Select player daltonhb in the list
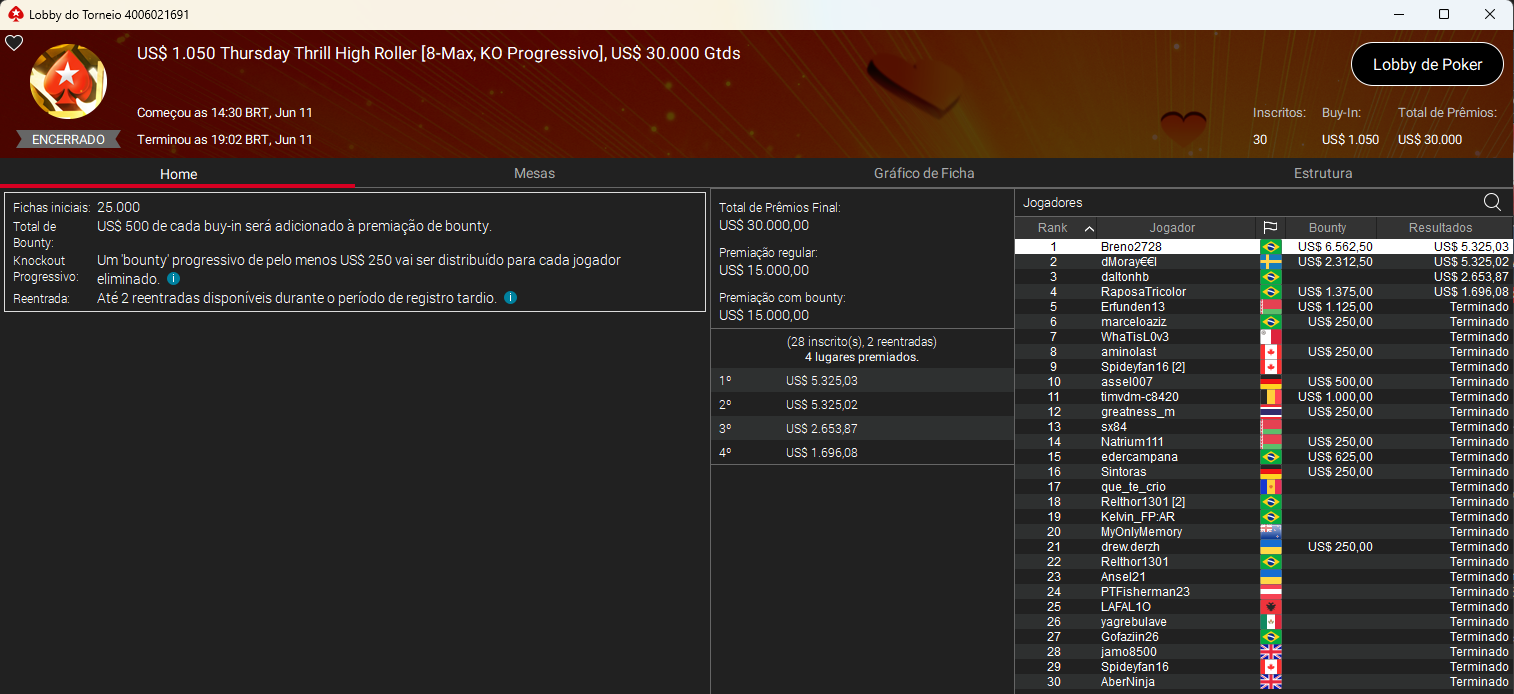The image size is (1514, 694). tap(1263, 276)
